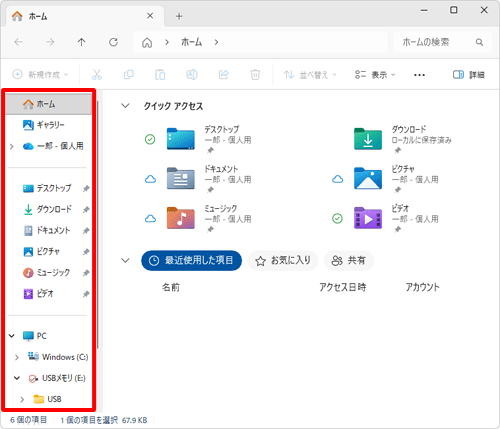
Task: Collapse the クイック アクセス section chevron
Action: pos(125,106)
